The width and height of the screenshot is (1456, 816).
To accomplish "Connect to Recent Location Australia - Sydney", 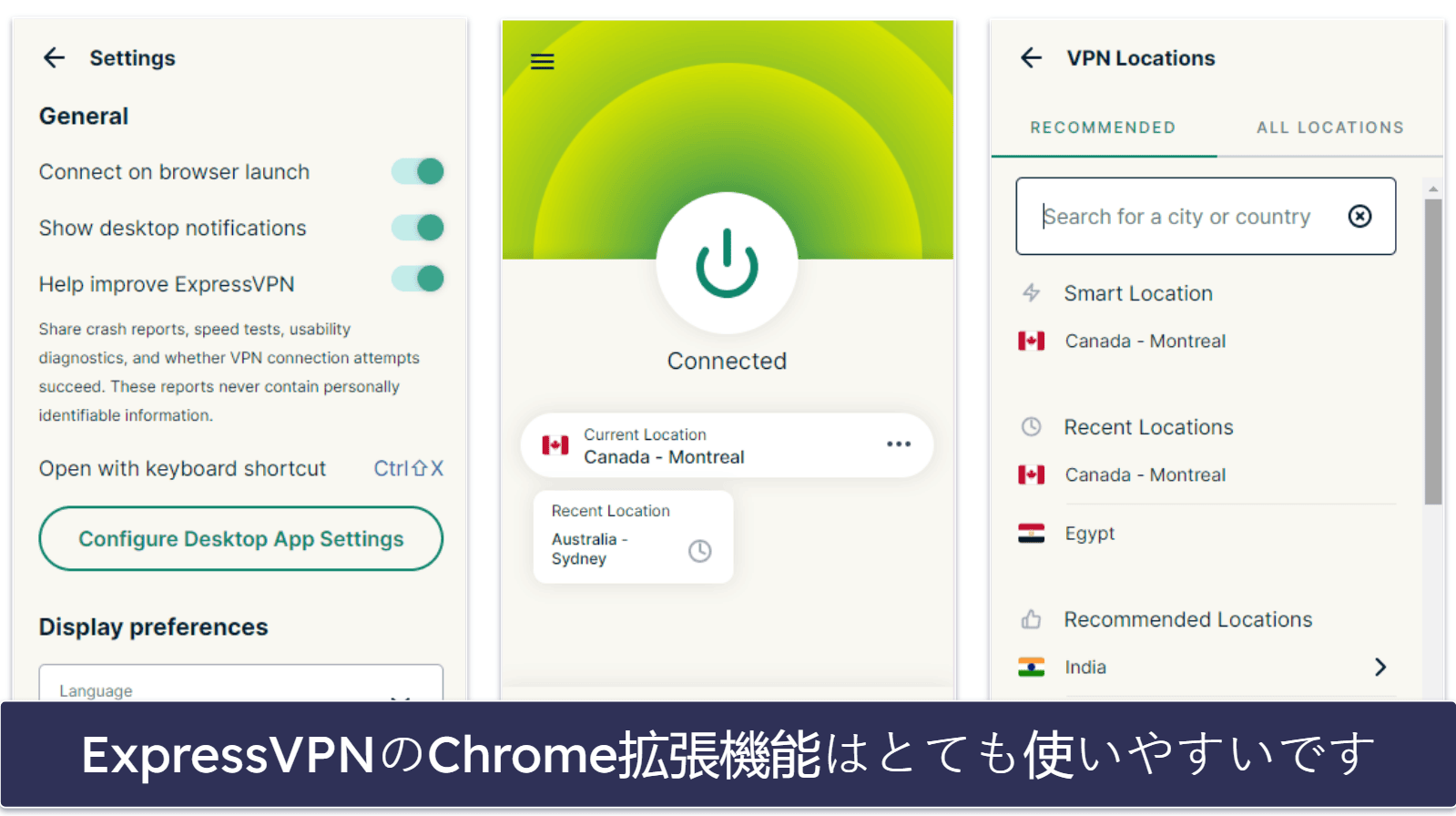I will (x=633, y=537).
